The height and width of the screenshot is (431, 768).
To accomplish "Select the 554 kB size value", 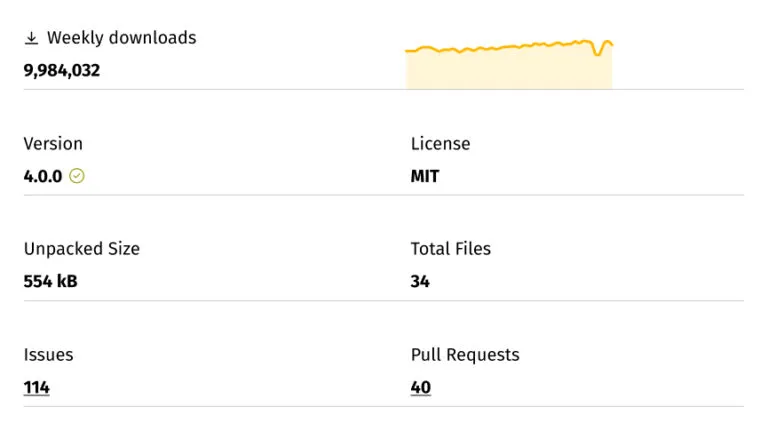I will click(x=51, y=281).
